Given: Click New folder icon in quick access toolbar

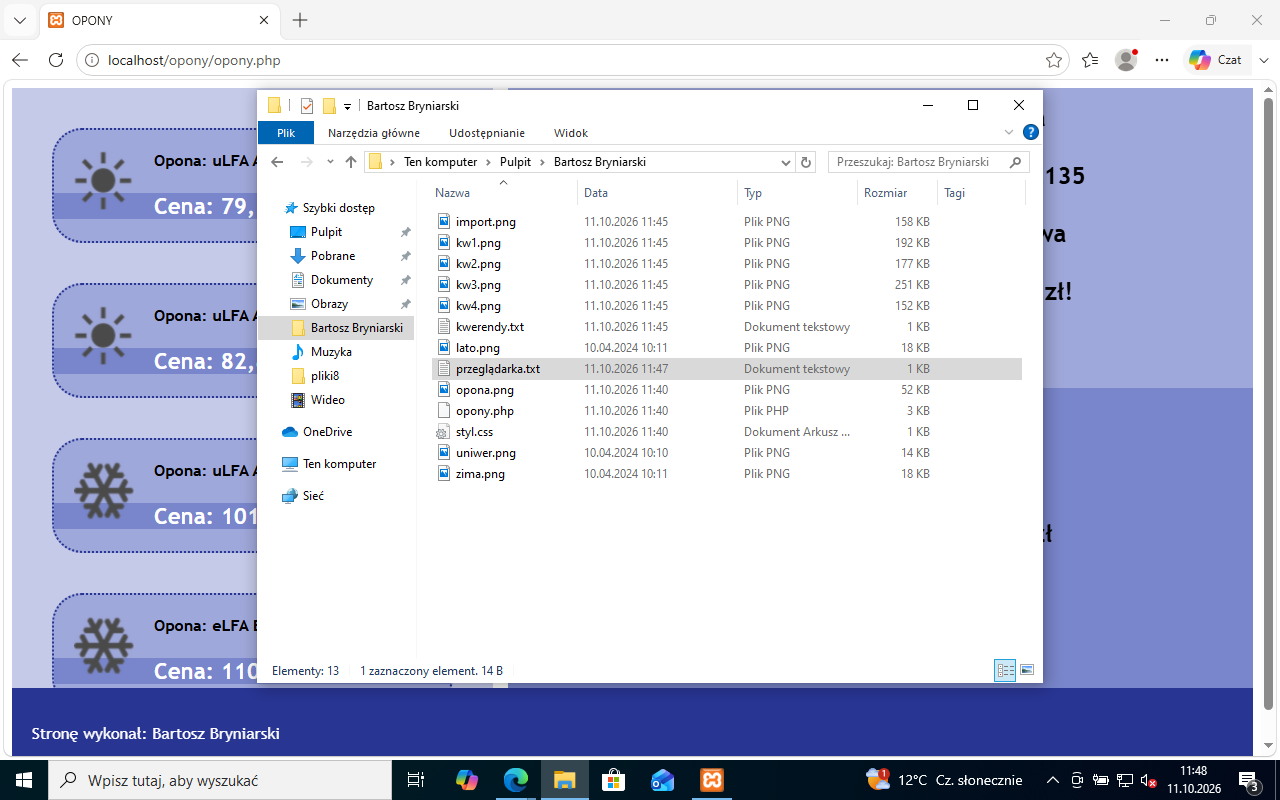Looking at the screenshot, I should tap(329, 106).
